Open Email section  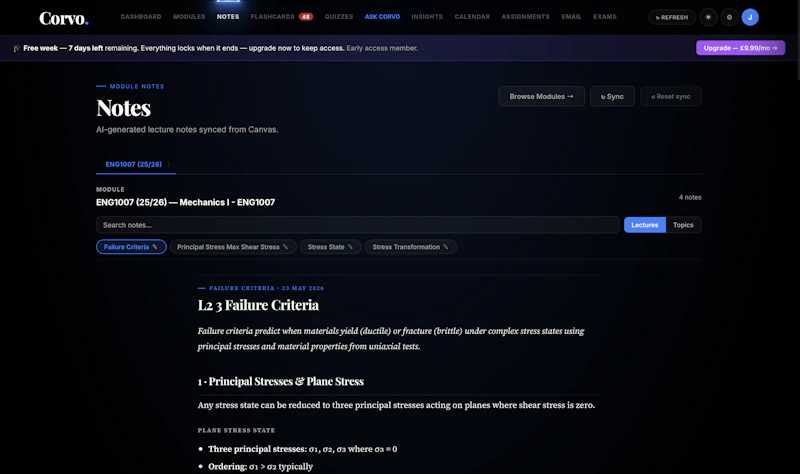(571, 17)
